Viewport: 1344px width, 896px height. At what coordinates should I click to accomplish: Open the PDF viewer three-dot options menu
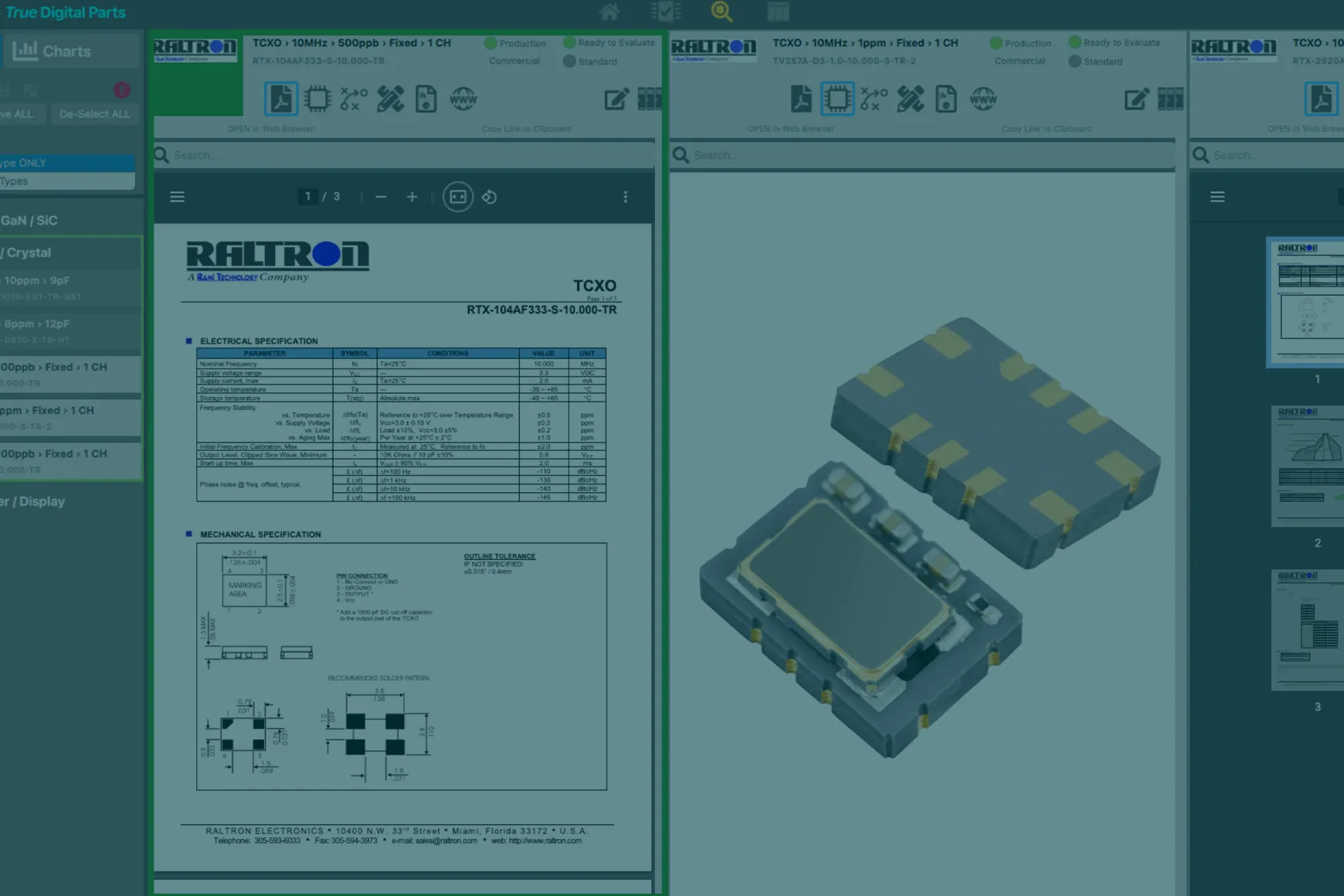coord(626,196)
